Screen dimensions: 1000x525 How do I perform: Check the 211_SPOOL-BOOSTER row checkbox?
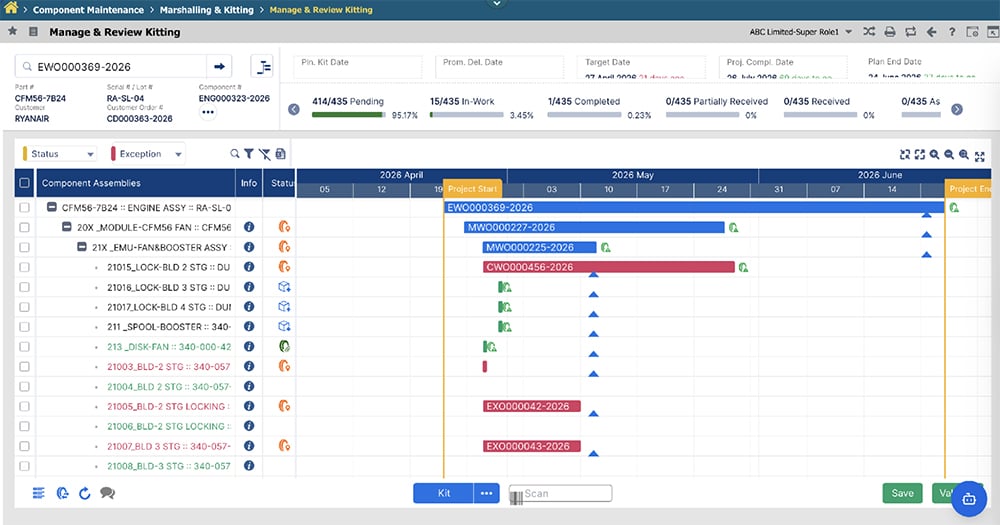pos(24,327)
